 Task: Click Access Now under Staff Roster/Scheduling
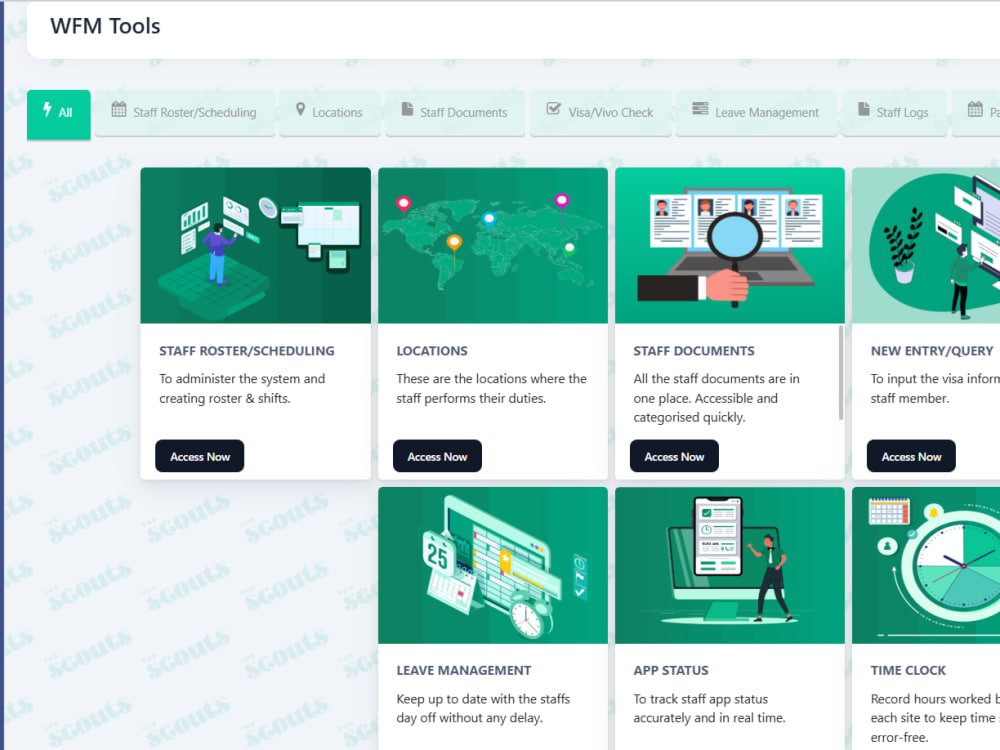point(200,456)
